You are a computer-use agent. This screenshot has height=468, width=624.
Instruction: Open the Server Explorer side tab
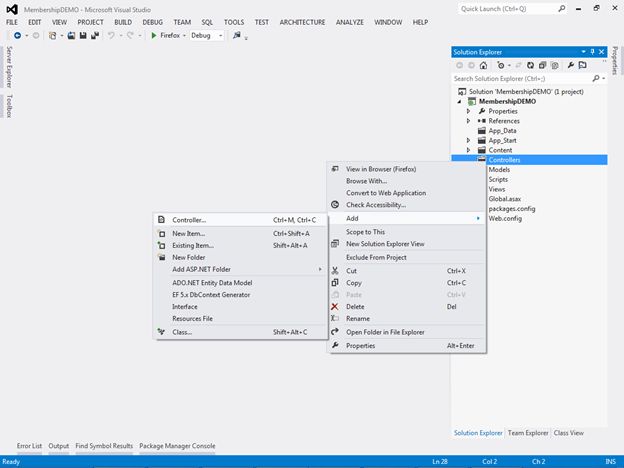9,66
